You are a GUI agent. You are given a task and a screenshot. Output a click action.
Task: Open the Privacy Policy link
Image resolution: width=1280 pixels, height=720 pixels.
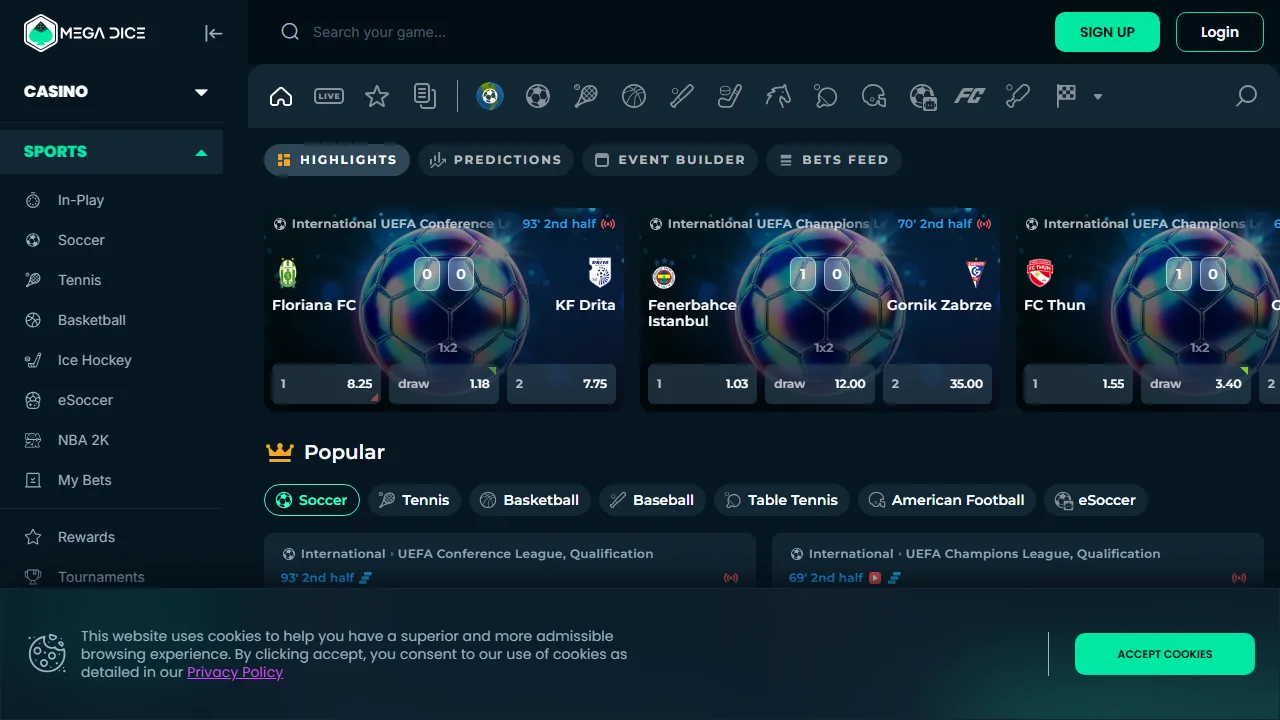235,672
